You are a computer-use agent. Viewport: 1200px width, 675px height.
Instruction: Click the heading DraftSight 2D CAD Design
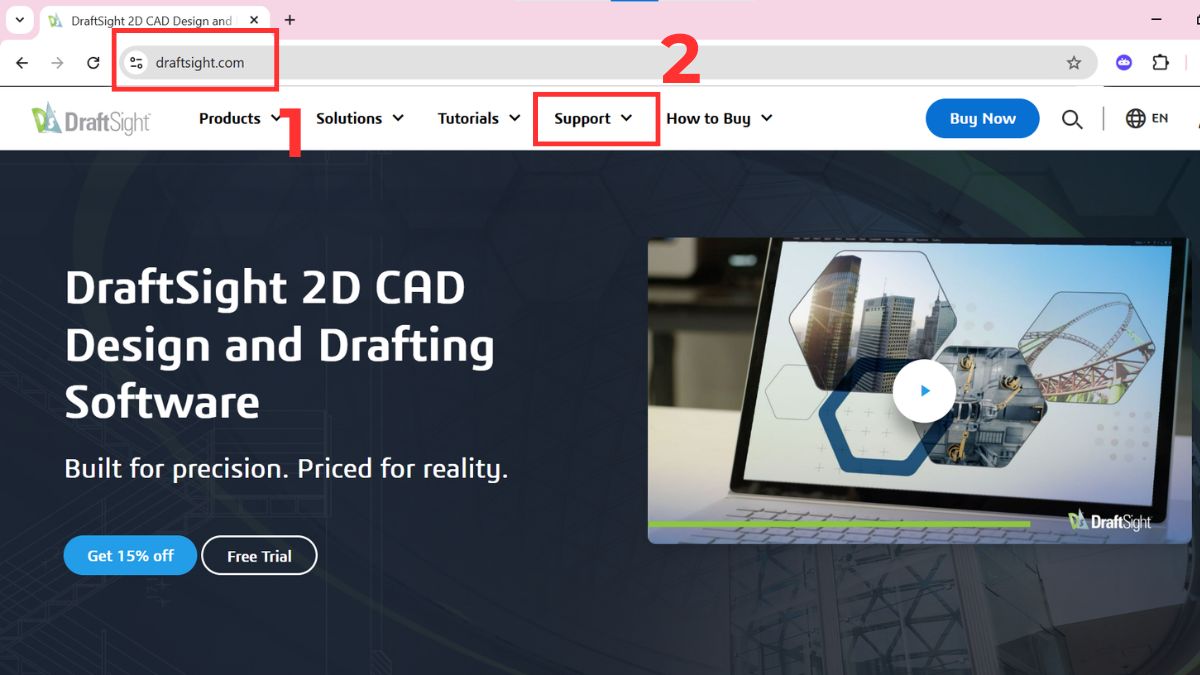[280, 345]
